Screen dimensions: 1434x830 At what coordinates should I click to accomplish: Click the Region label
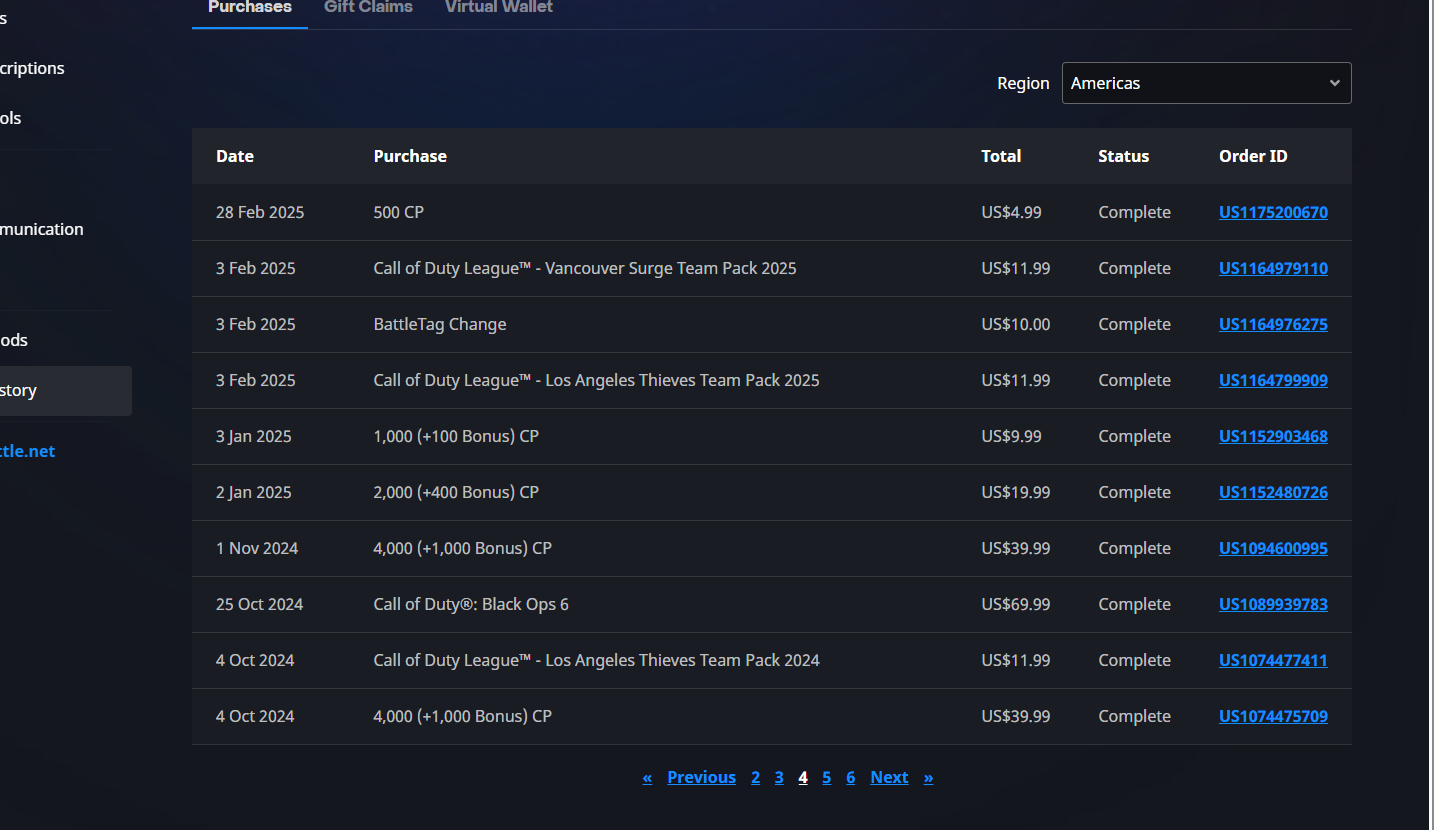1023,83
